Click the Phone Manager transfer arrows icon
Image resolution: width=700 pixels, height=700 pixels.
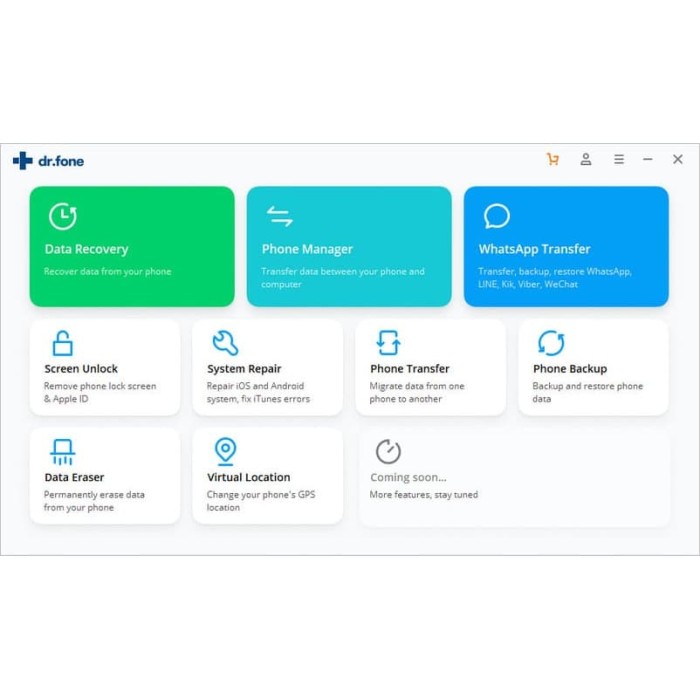click(x=279, y=217)
